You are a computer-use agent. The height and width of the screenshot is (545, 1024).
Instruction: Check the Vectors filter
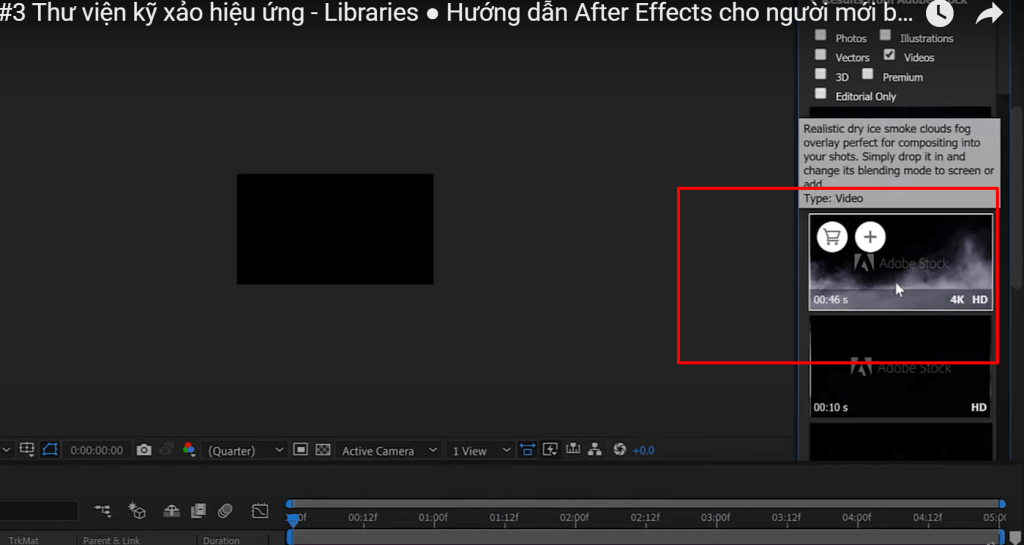pyautogui.click(x=821, y=55)
